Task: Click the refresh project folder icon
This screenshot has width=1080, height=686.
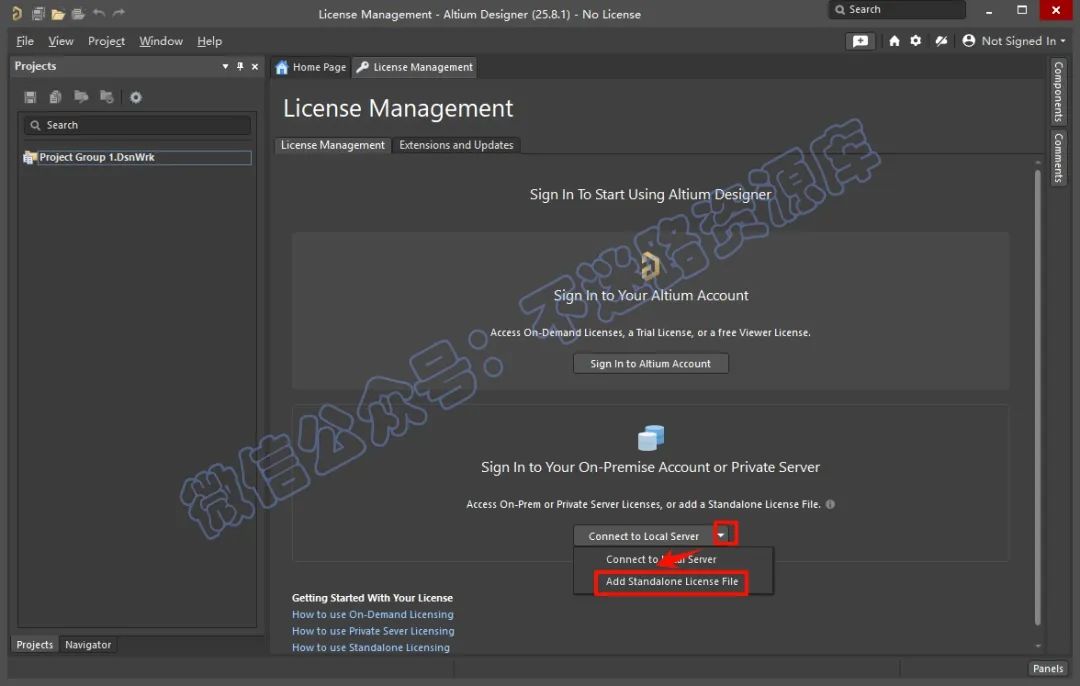Action: (x=107, y=97)
